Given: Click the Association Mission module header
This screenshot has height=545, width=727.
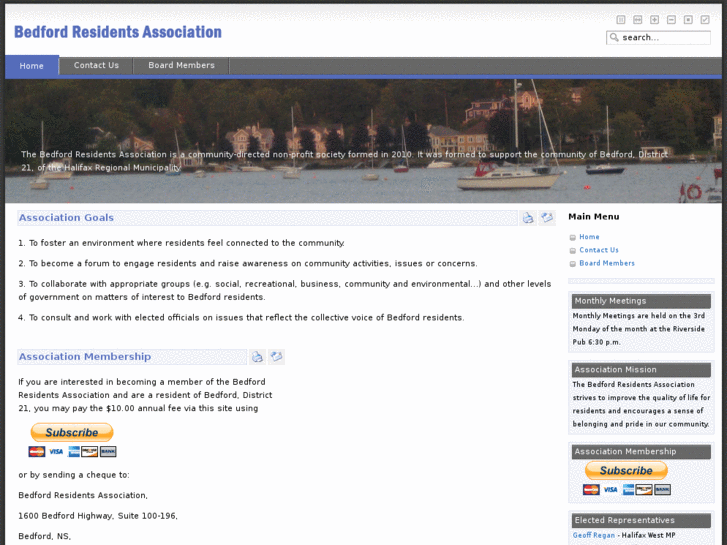Looking at the screenshot, I should point(641,370).
